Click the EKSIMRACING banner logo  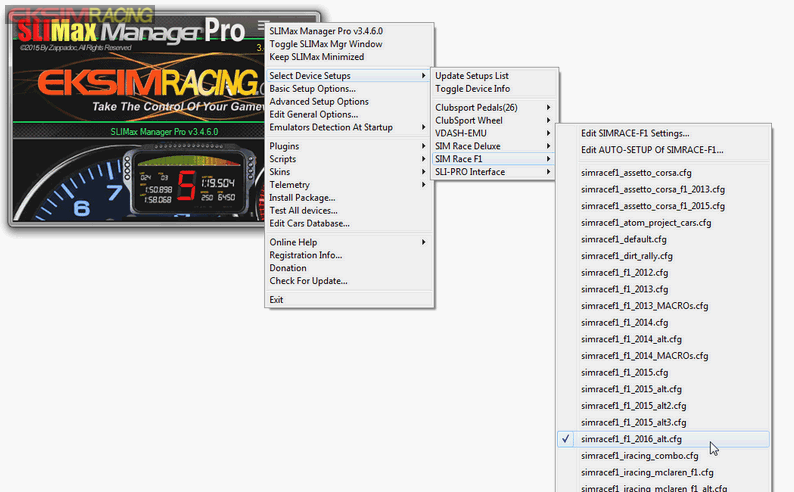tap(151, 82)
